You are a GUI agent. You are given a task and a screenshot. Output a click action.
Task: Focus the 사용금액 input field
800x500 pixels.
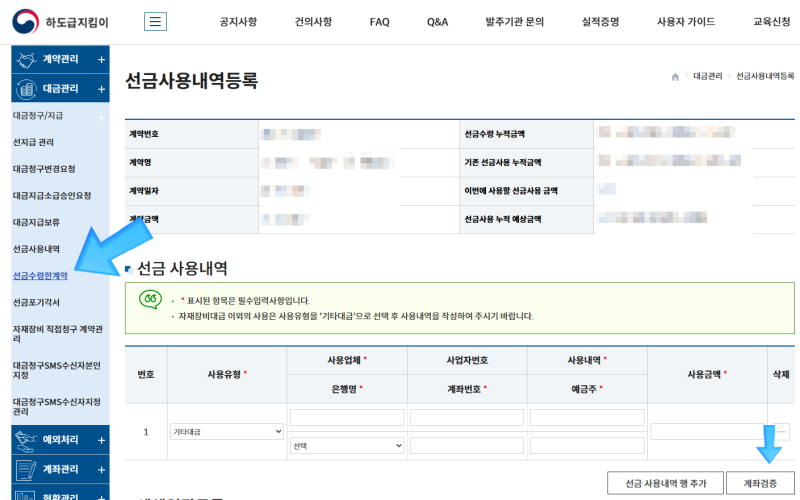point(706,432)
